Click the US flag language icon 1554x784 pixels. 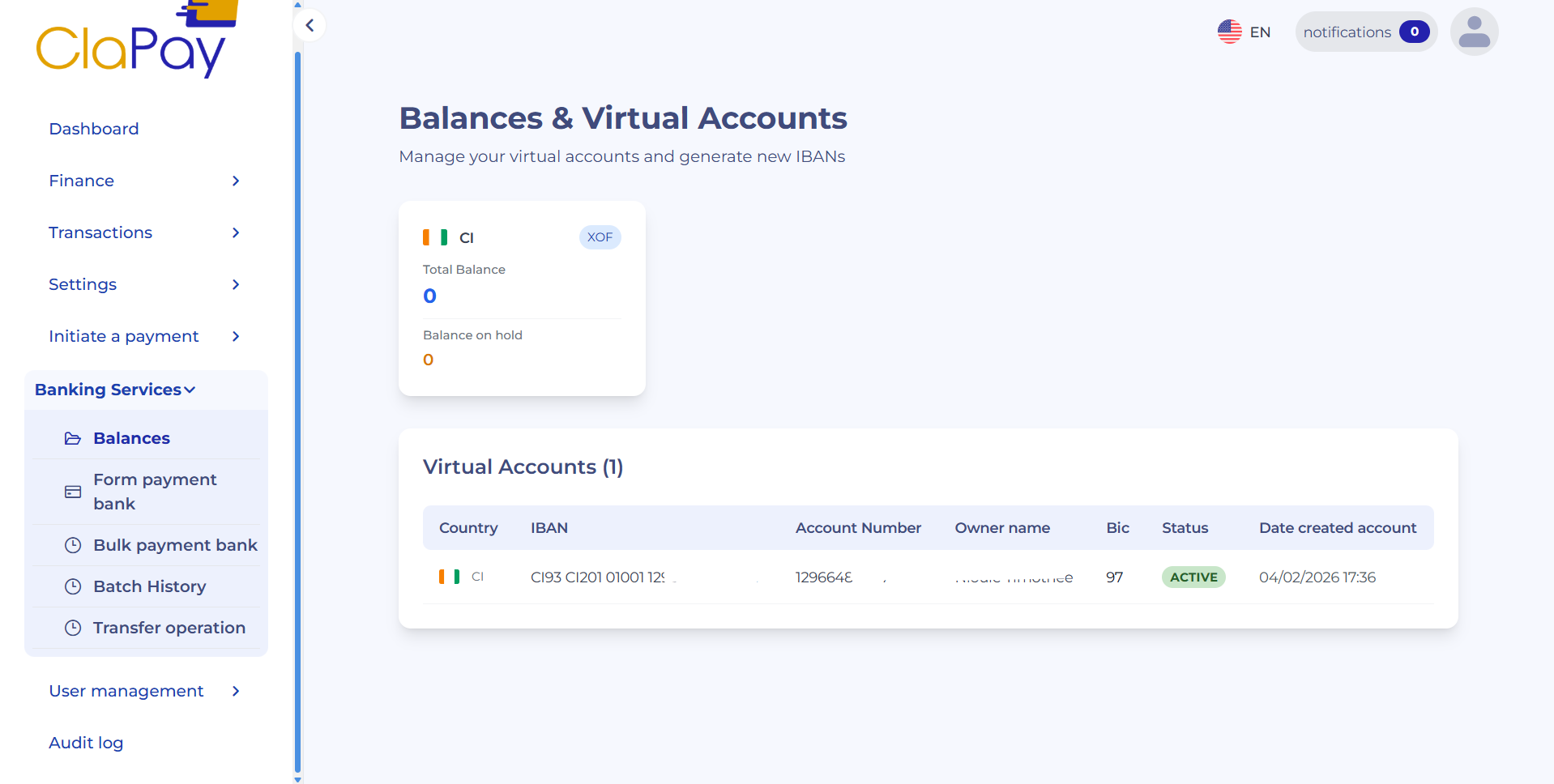click(1229, 31)
